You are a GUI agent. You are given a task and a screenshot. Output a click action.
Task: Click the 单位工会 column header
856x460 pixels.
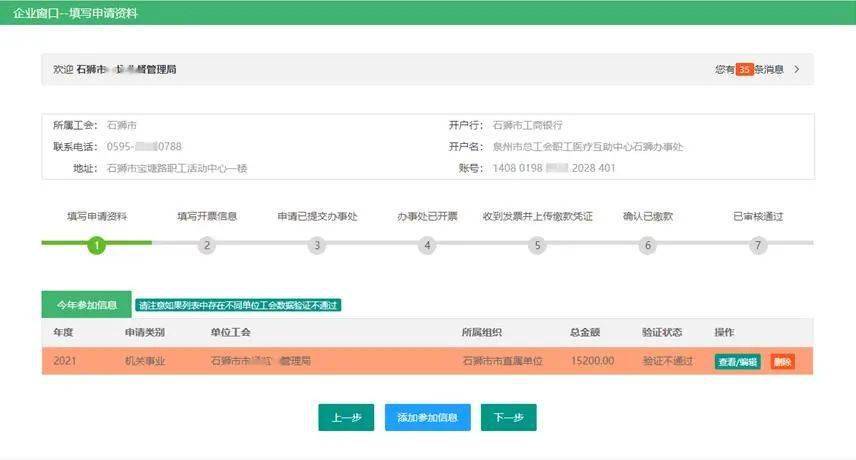click(230, 332)
